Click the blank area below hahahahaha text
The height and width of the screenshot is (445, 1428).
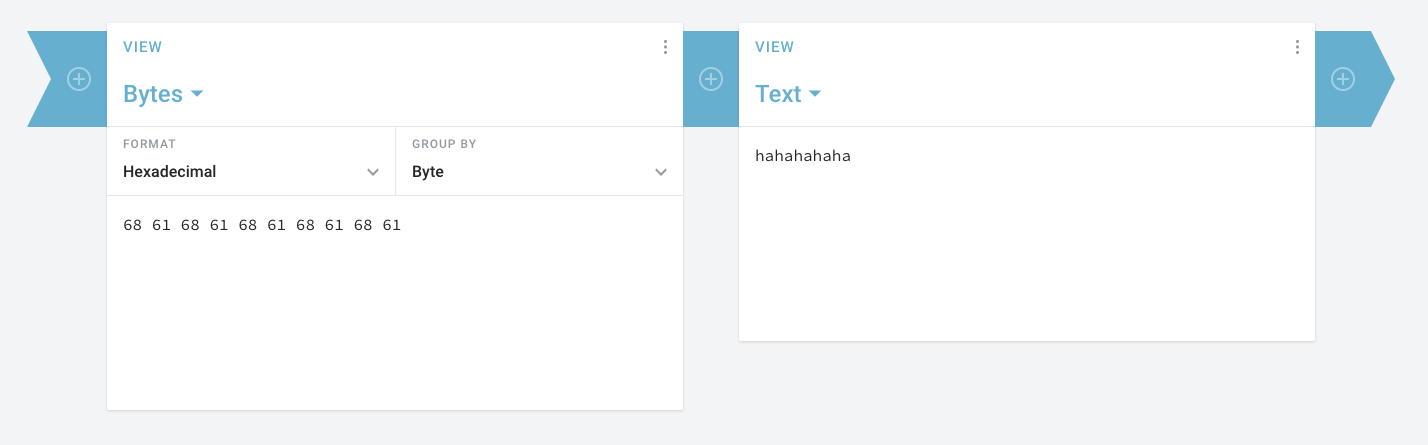[x=1027, y=255]
